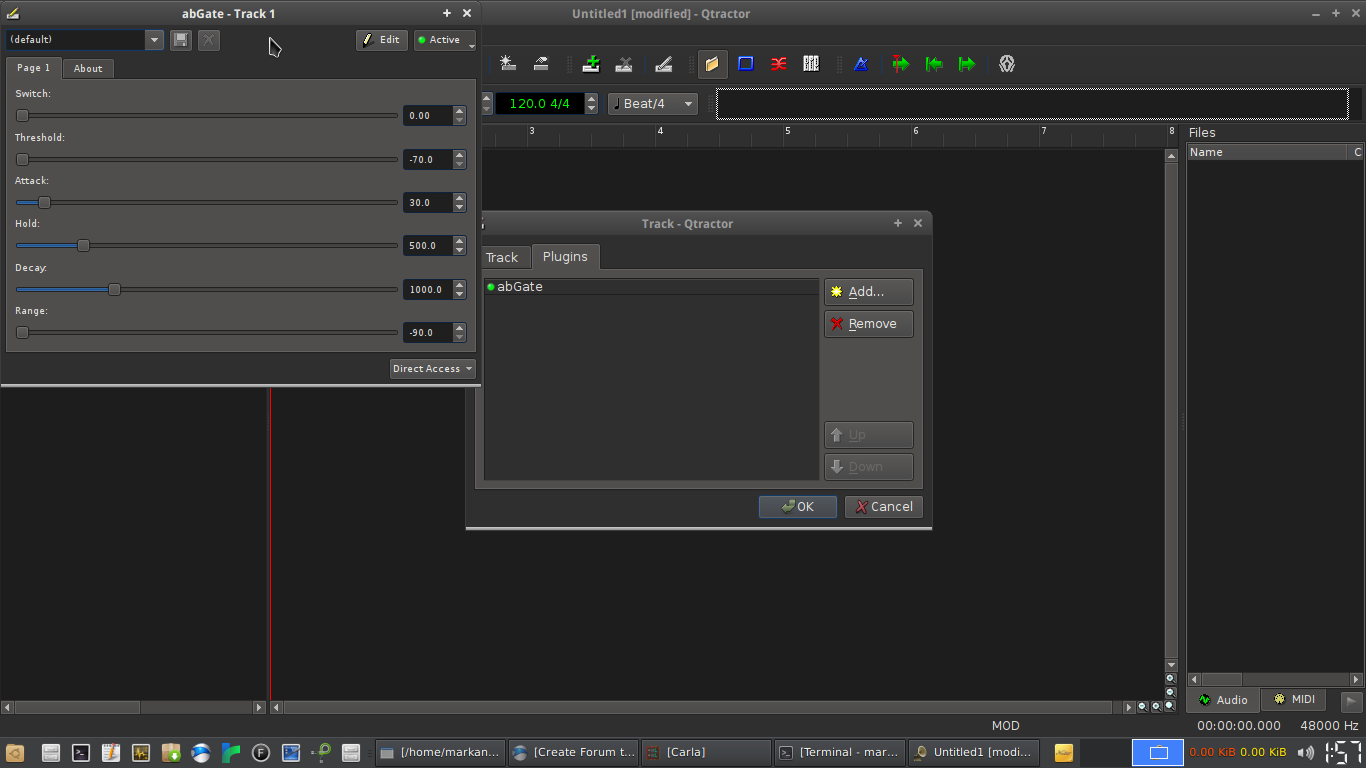
Task: Click the Remove plugin button
Action: point(868,324)
